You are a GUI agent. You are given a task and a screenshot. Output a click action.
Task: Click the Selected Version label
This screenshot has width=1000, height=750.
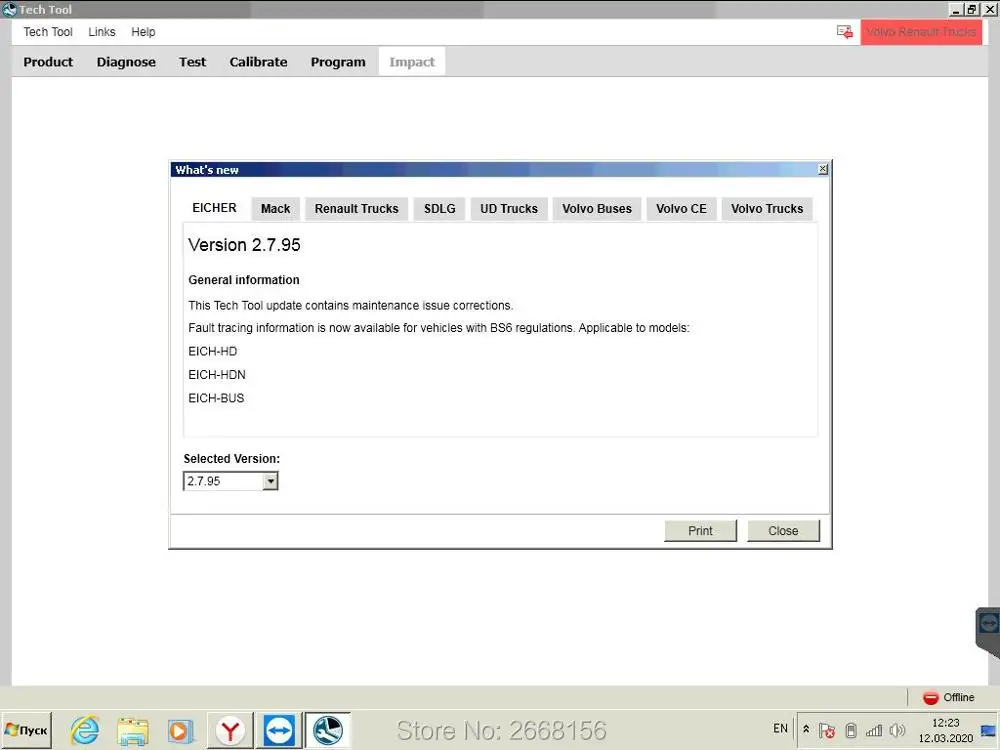coord(232,459)
